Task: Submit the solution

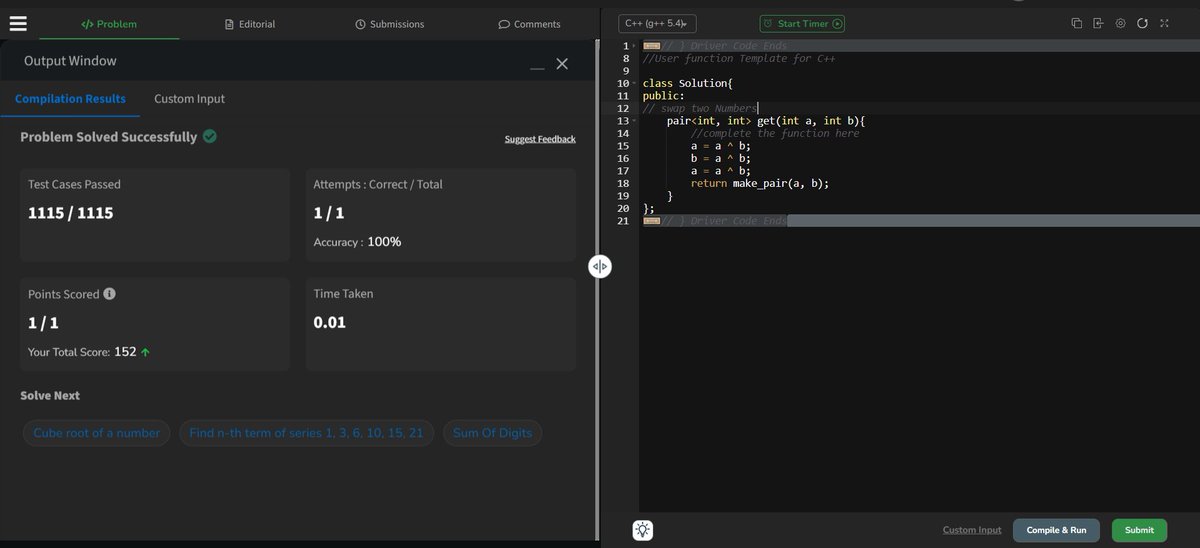Action: 1139,530
